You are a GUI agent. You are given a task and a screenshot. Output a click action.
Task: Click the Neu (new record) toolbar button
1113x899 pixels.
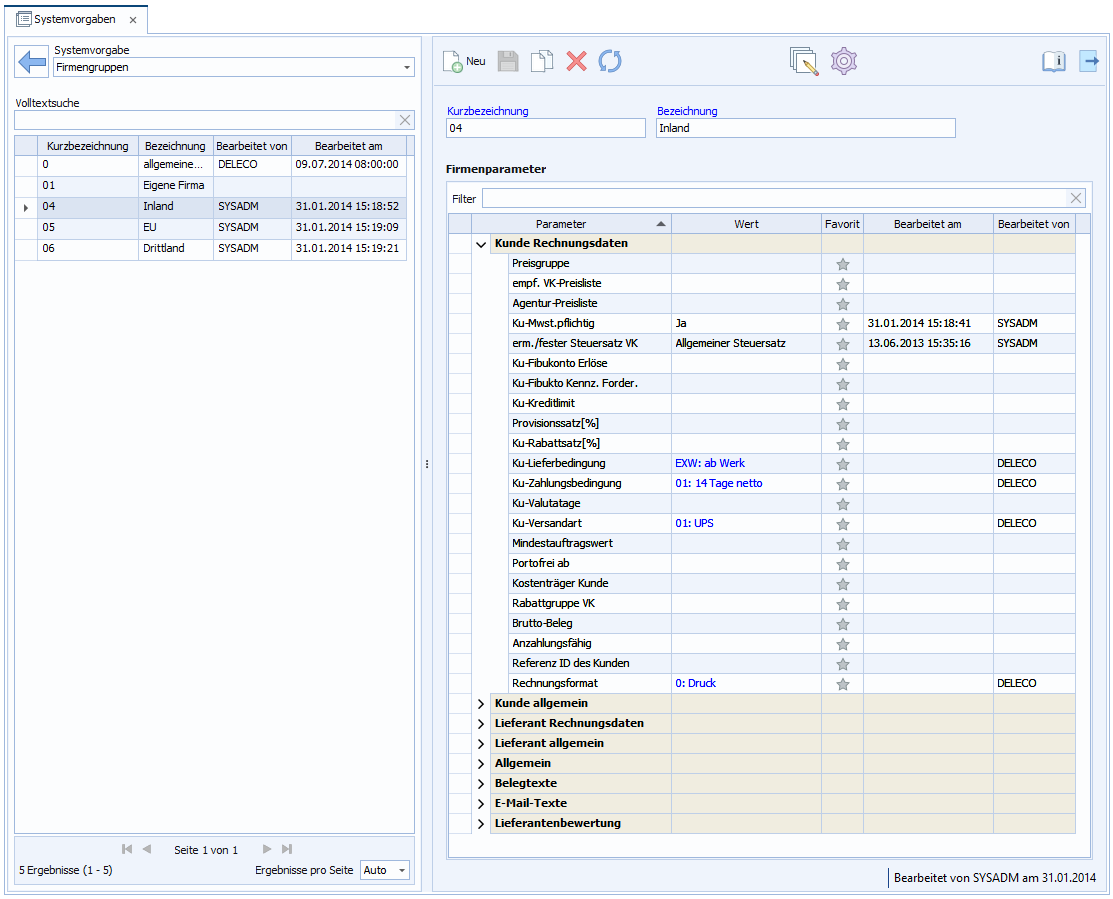coord(464,62)
